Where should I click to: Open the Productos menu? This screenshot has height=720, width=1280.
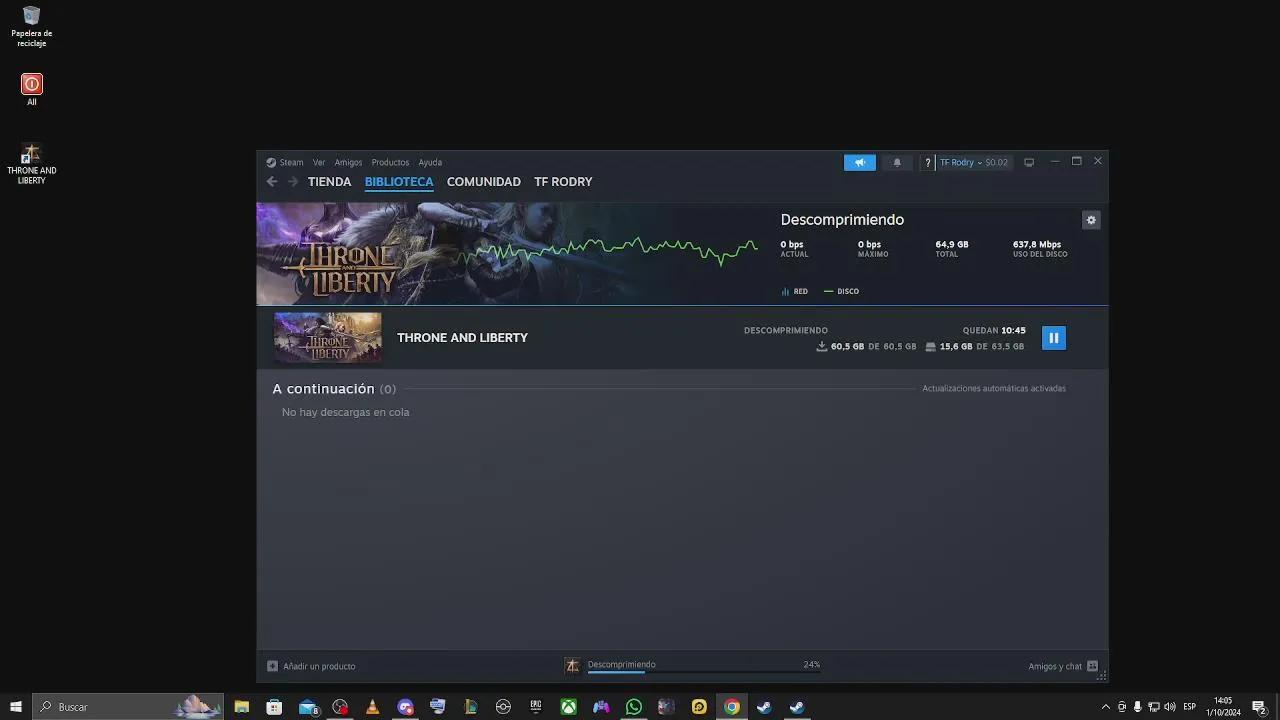click(x=390, y=162)
